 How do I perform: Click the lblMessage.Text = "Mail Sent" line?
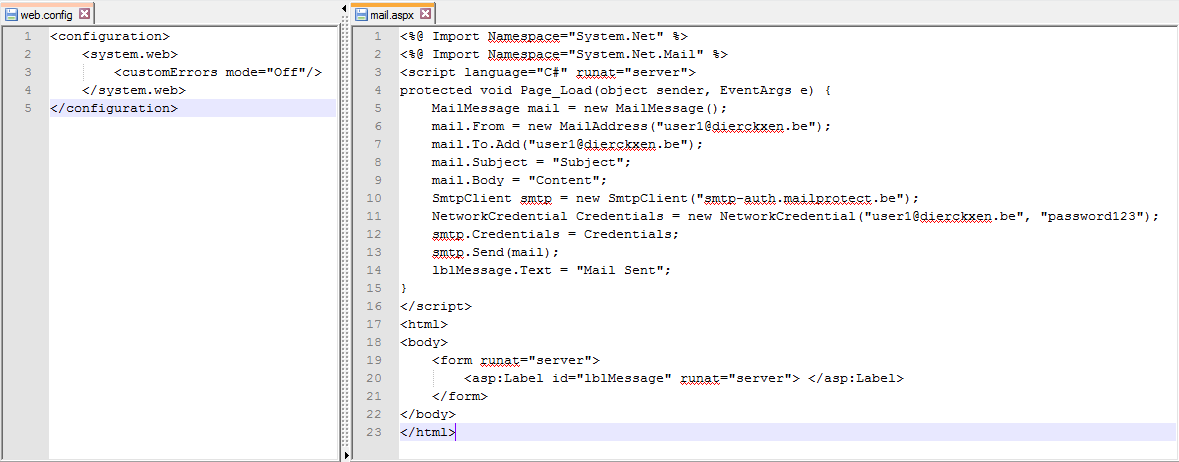[x=551, y=271]
